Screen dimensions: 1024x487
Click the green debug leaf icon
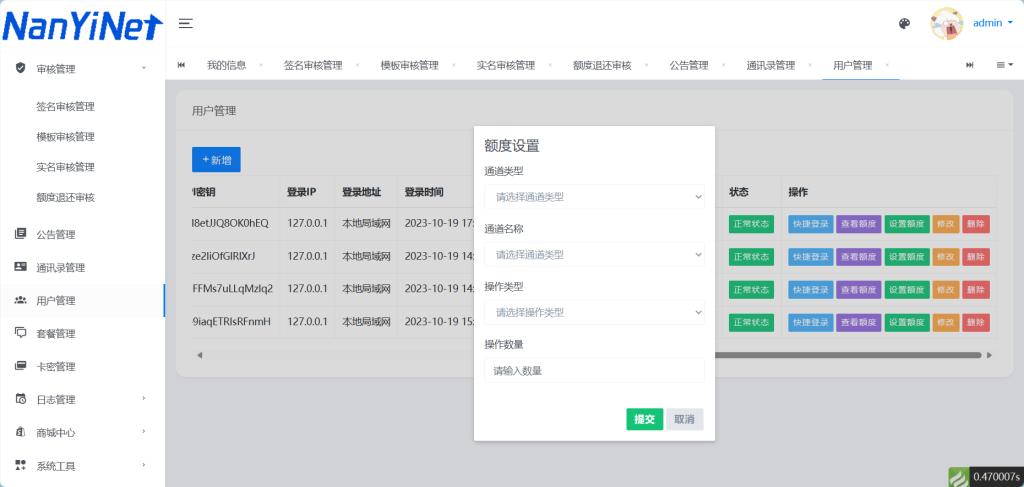click(x=959, y=477)
